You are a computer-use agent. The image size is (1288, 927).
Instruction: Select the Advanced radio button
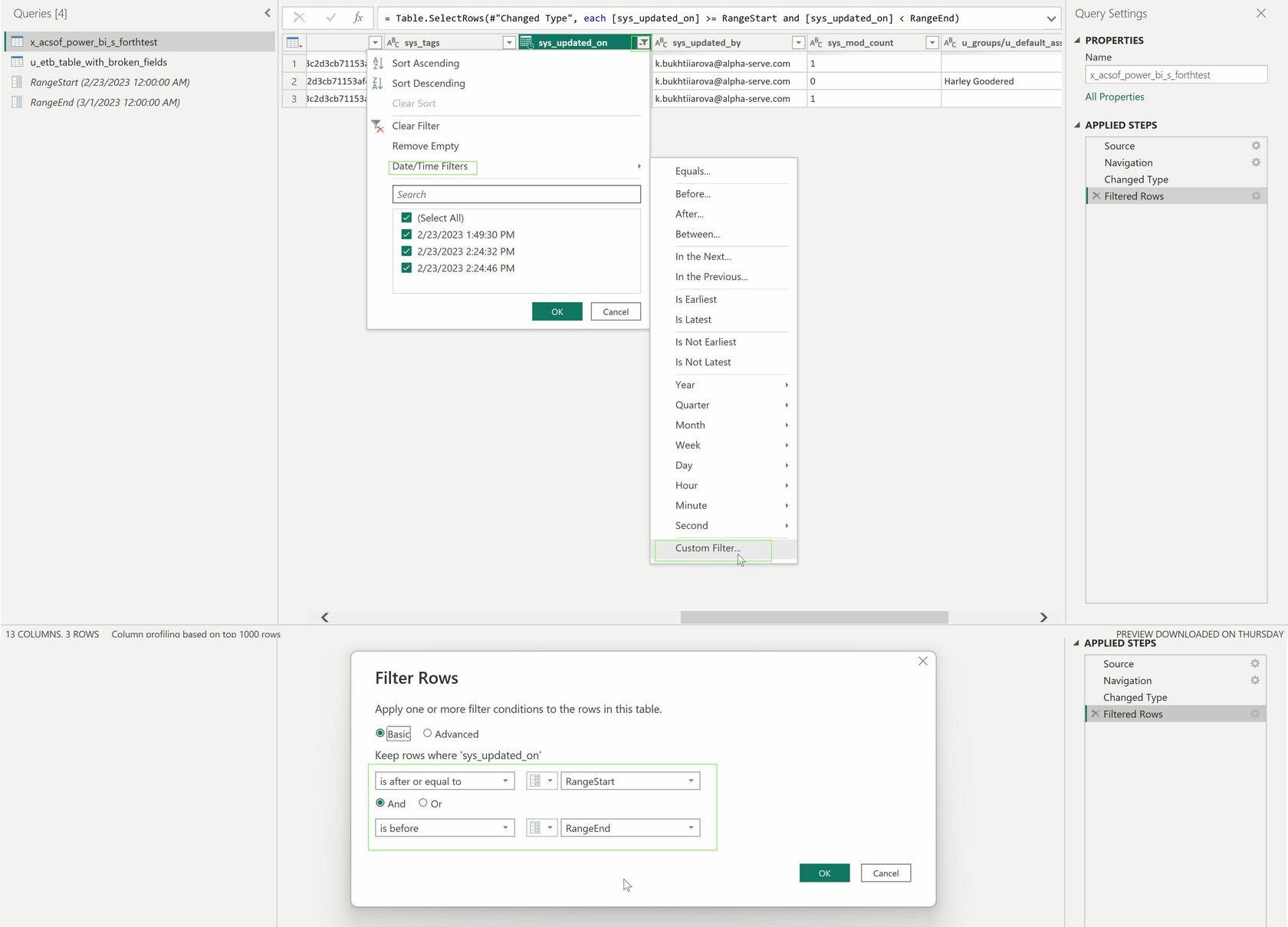pos(427,733)
